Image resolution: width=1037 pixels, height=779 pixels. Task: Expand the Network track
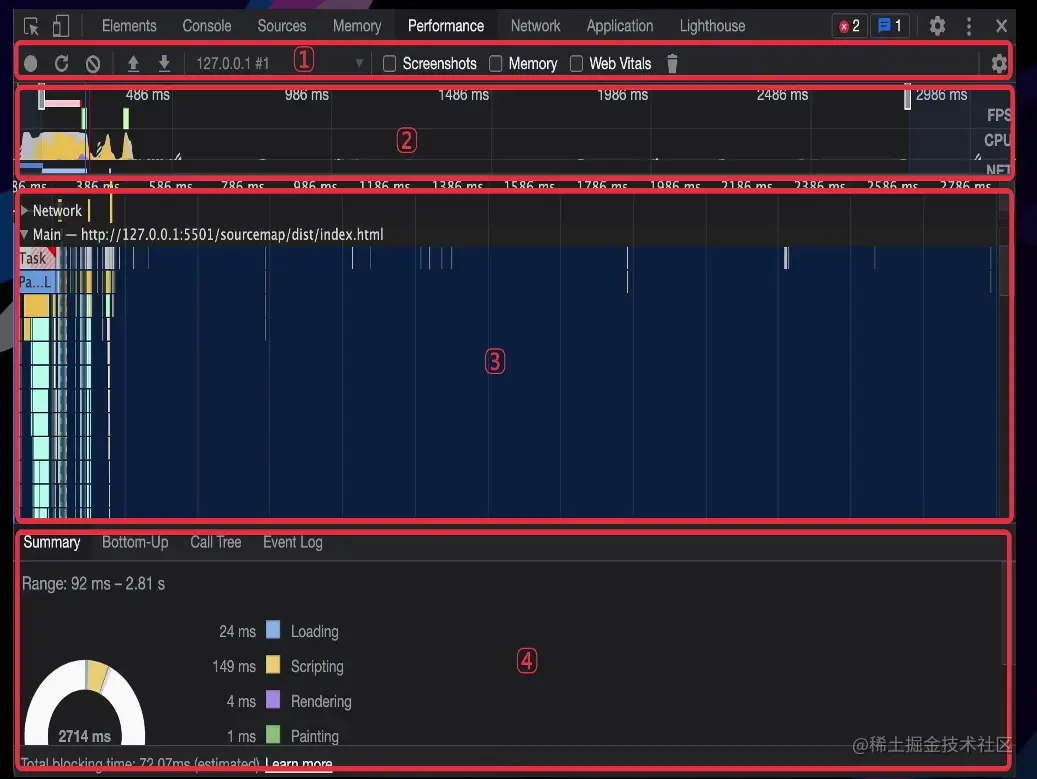click(x=24, y=210)
